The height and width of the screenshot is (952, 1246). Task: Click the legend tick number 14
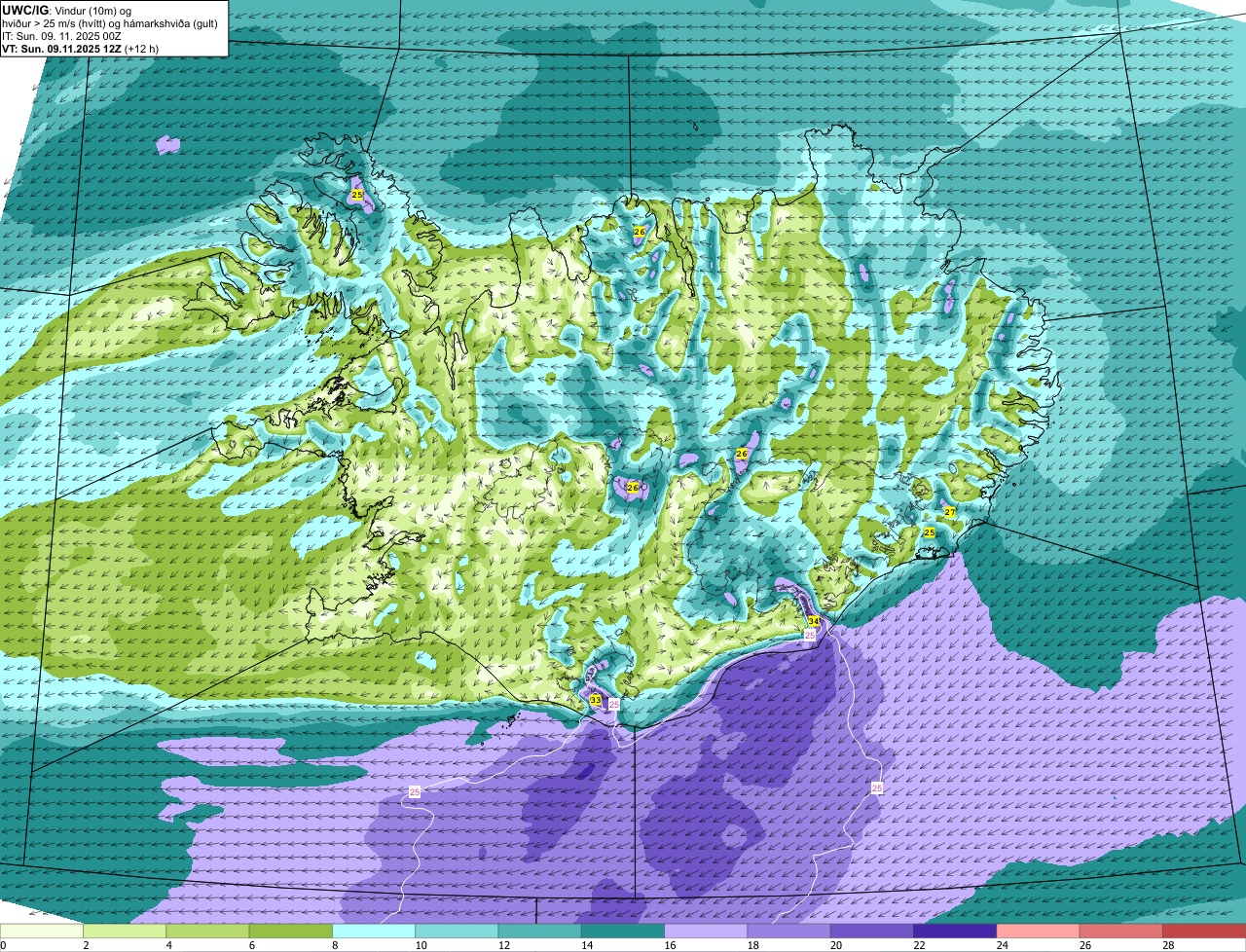pyautogui.click(x=585, y=945)
